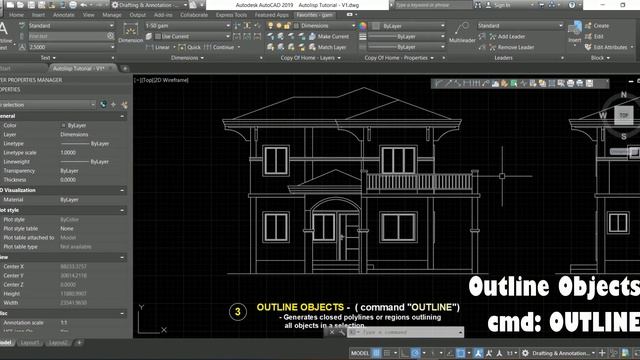Click the help question mark icon

click(x=572, y=5)
